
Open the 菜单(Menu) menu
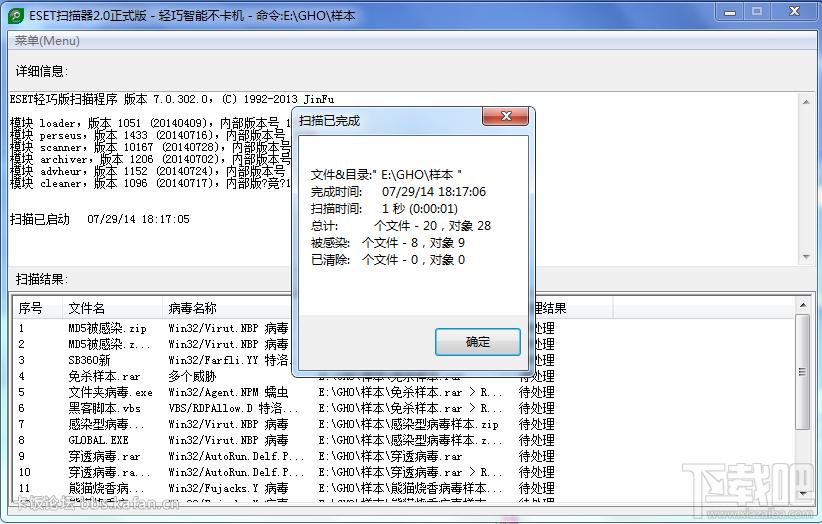[47, 40]
